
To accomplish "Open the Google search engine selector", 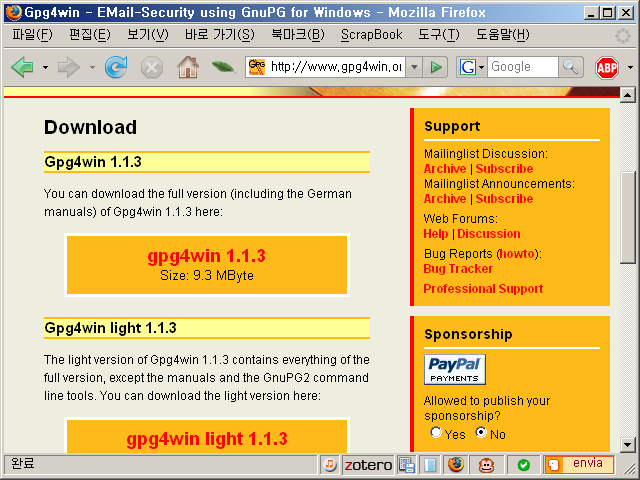I will 471,67.
